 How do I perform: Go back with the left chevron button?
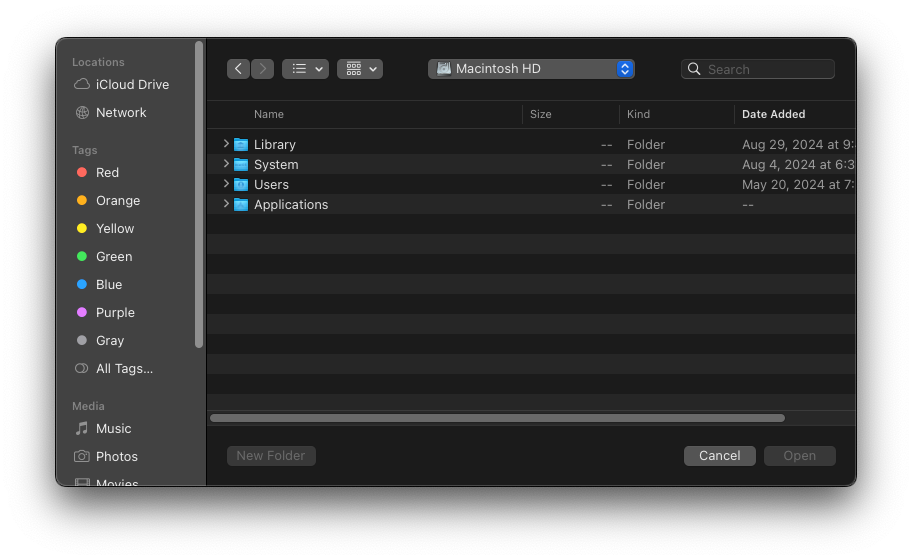(238, 69)
